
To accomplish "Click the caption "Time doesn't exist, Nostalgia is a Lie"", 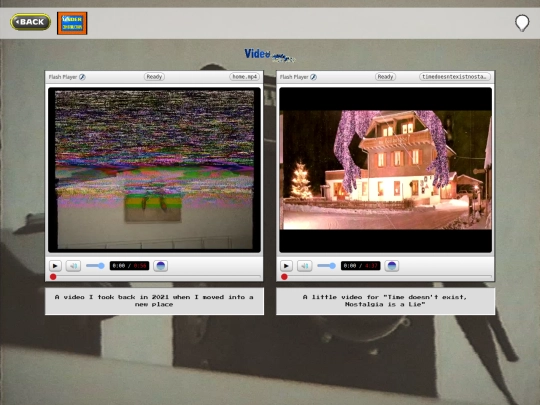I will [x=385, y=301].
